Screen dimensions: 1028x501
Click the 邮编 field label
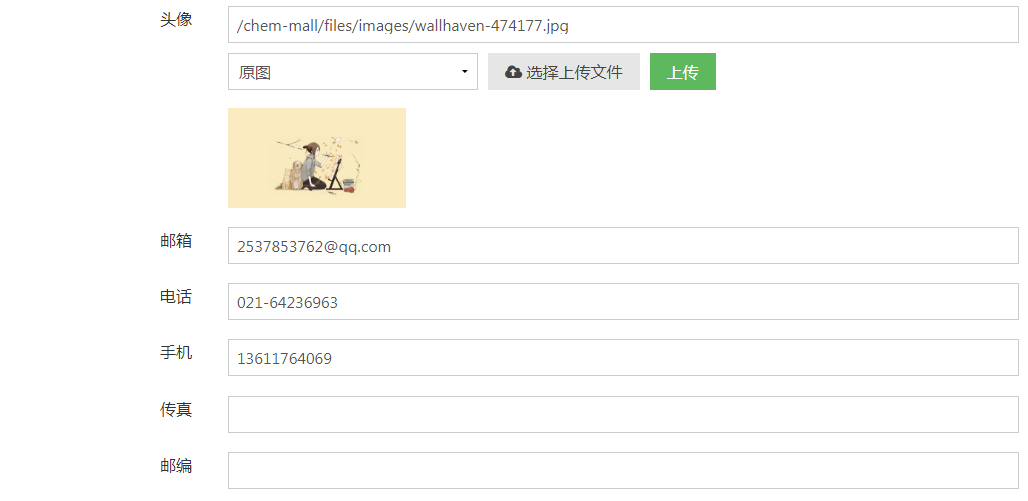pos(176,466)
